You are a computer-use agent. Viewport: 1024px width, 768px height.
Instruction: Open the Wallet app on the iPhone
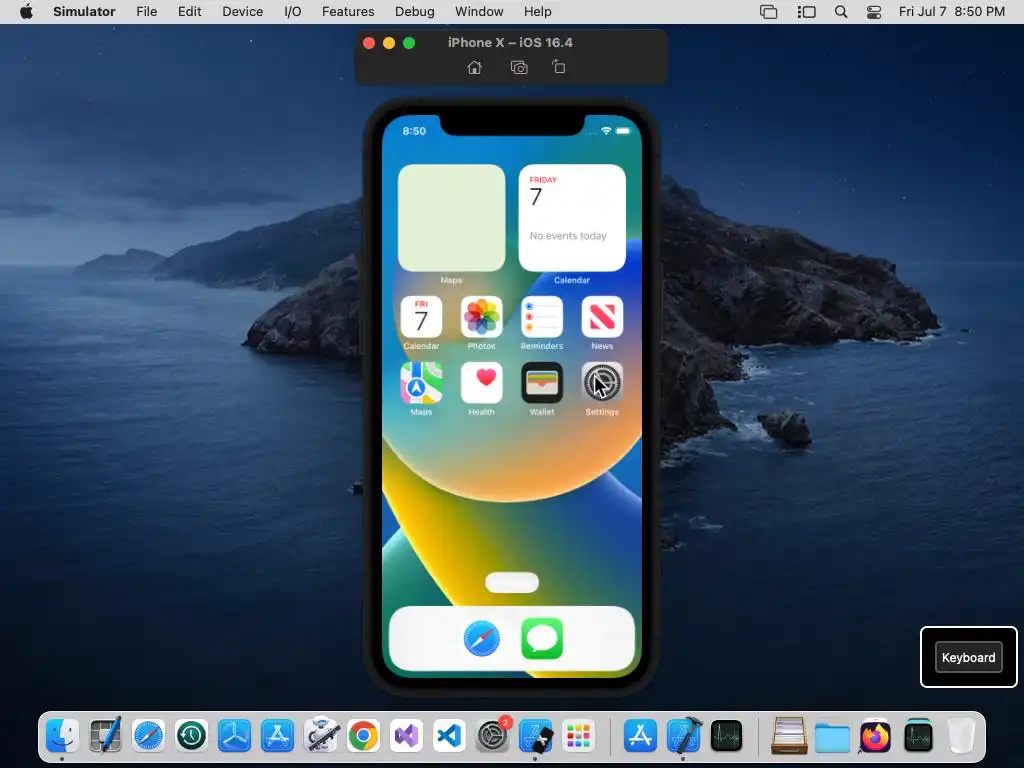tap(541, 383)
